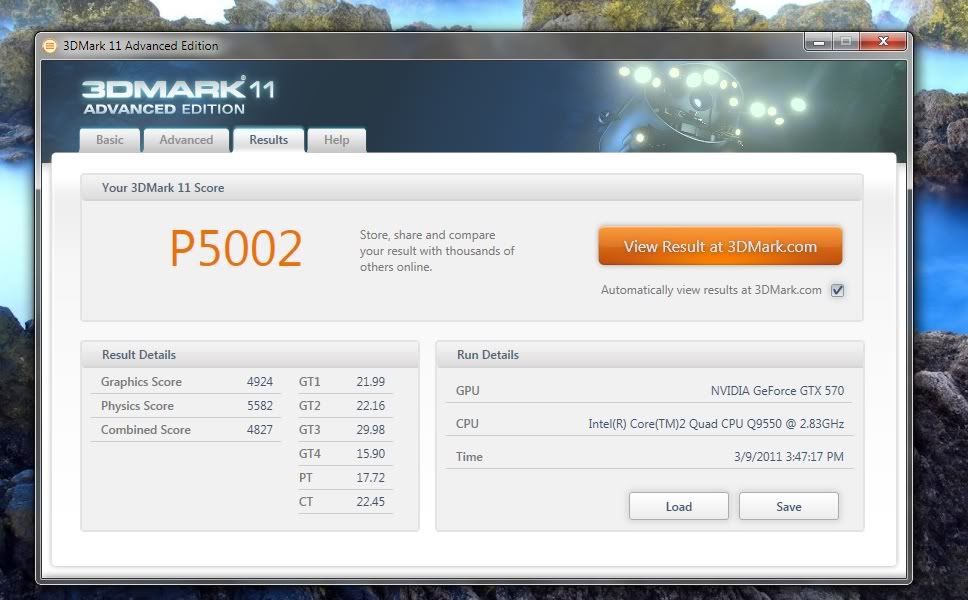The image size is (968, 600).
Task: Click the P5002 score value
Action: [236, 248]
